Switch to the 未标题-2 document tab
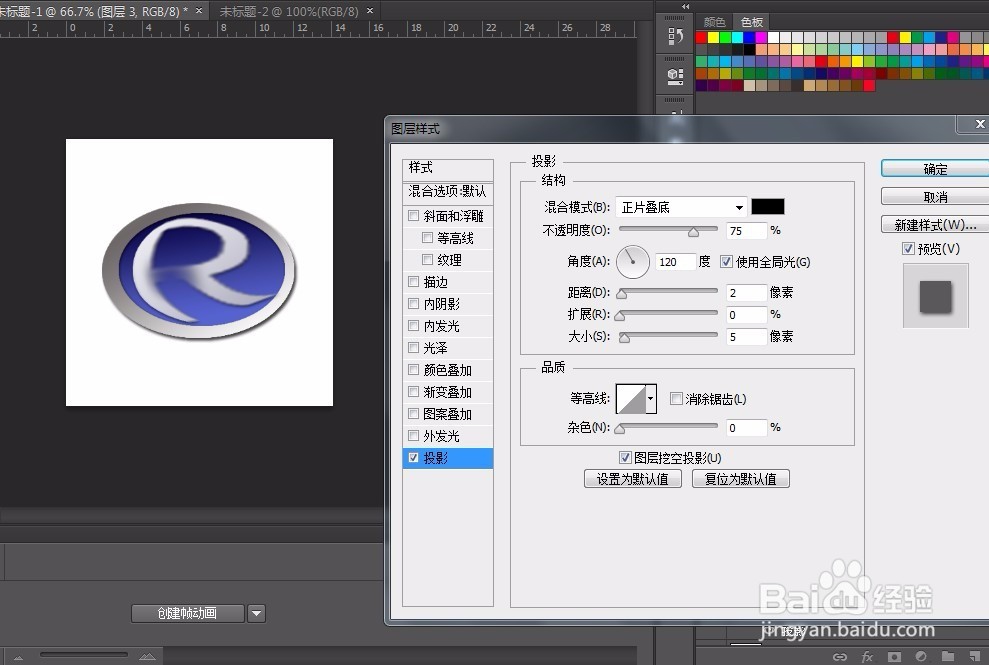Screen dimensions: 989x665 click(x=290, y=11)
